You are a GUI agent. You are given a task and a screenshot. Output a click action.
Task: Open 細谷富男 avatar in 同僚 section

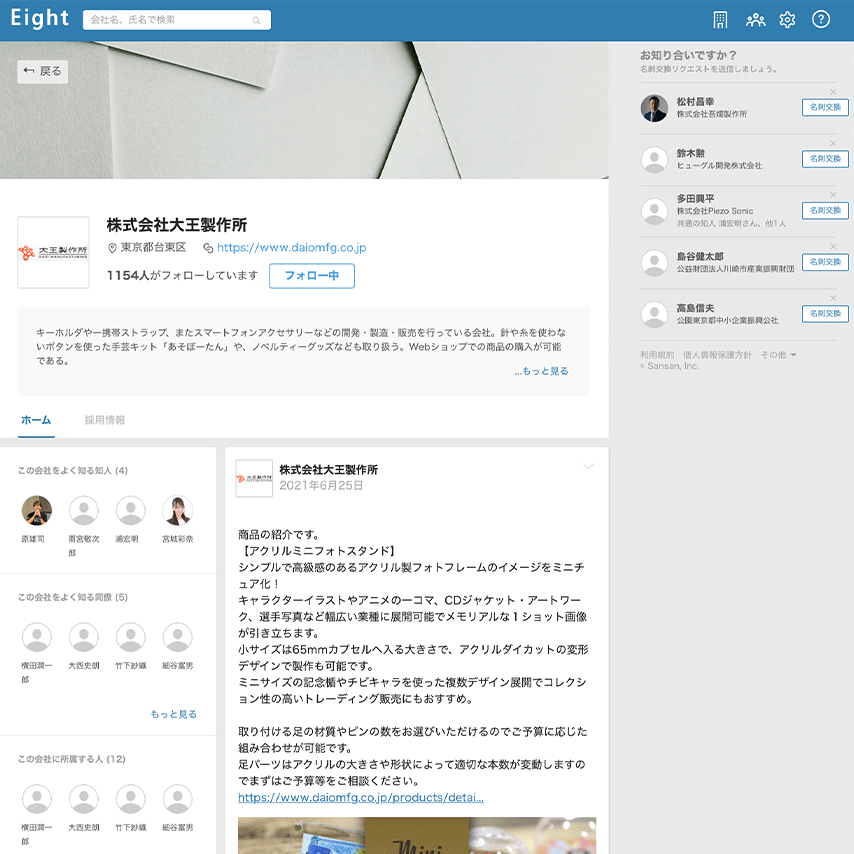coord(178,637)
